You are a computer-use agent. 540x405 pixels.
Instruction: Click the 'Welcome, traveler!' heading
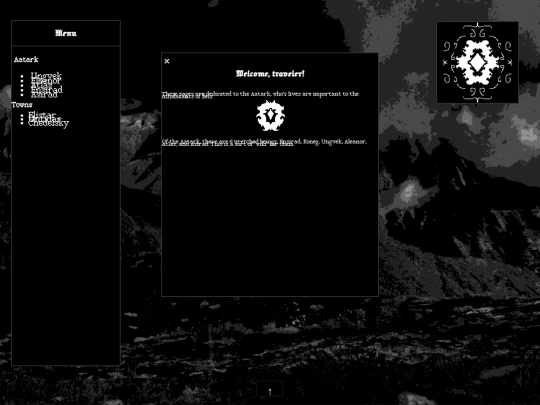pos(270,73)
